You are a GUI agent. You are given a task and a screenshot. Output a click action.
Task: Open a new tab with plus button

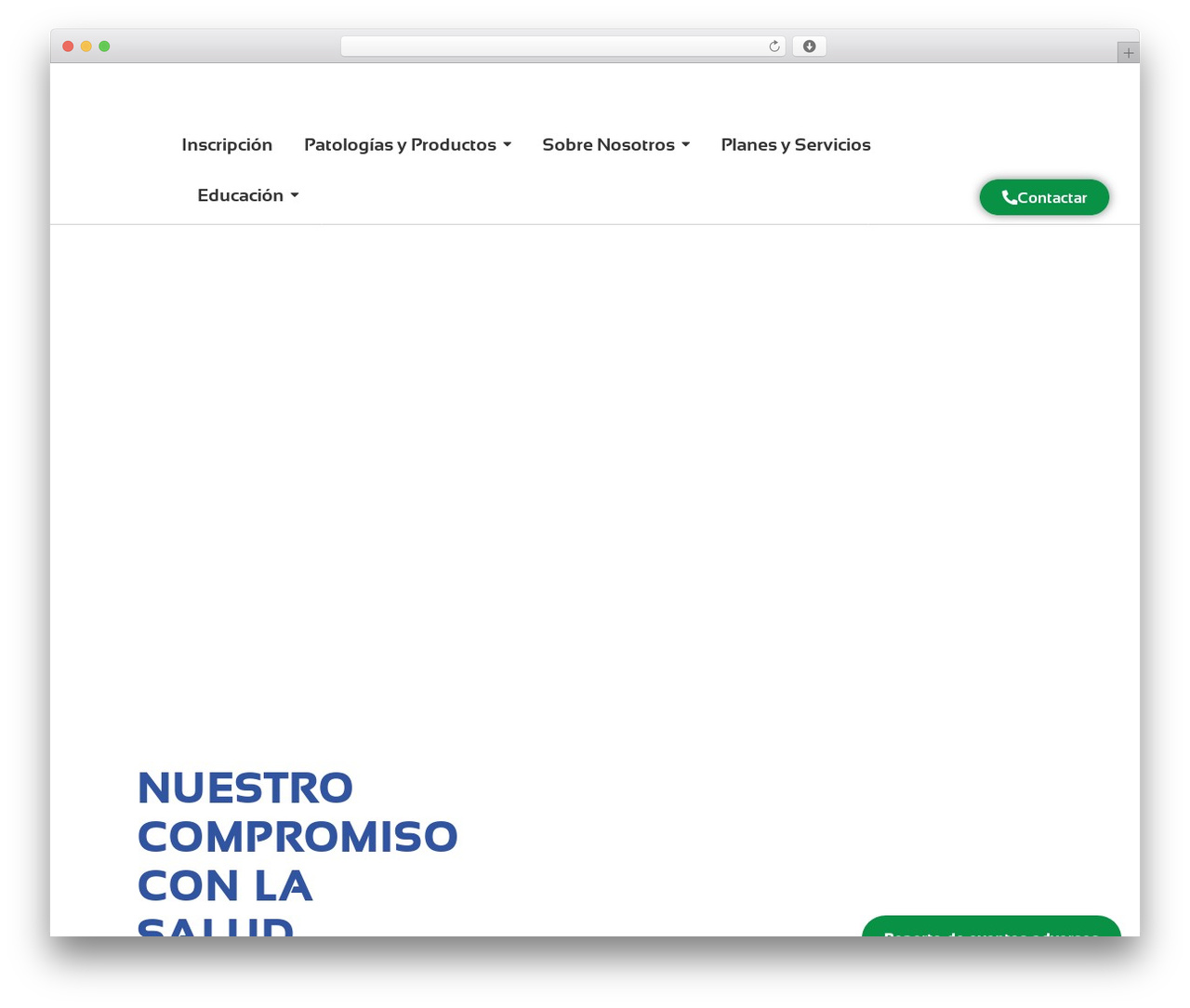pos(1128,53)
